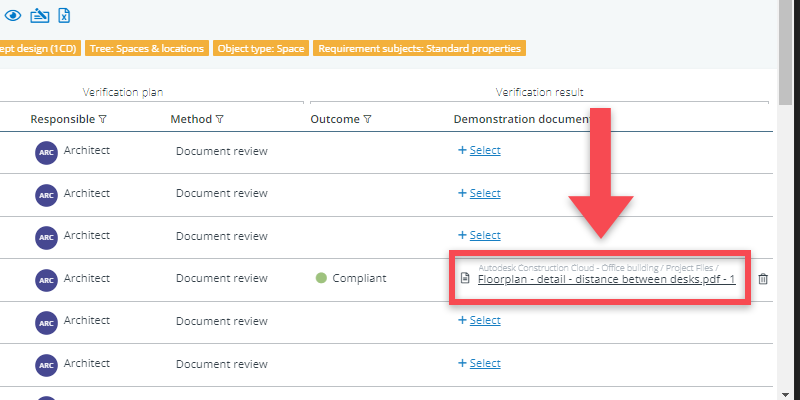
Task: Open the Method column filter
Action: click(x=219, y=119)
